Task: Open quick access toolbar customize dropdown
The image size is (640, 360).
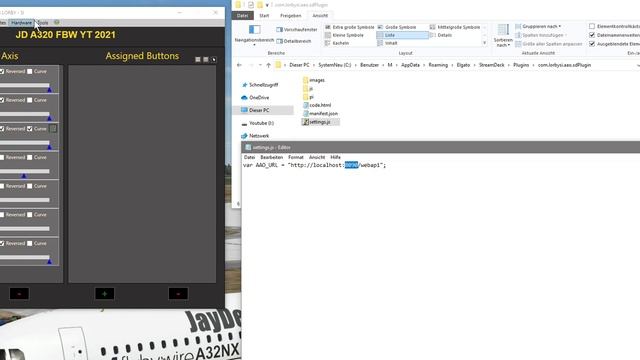Action: (267, 5)
